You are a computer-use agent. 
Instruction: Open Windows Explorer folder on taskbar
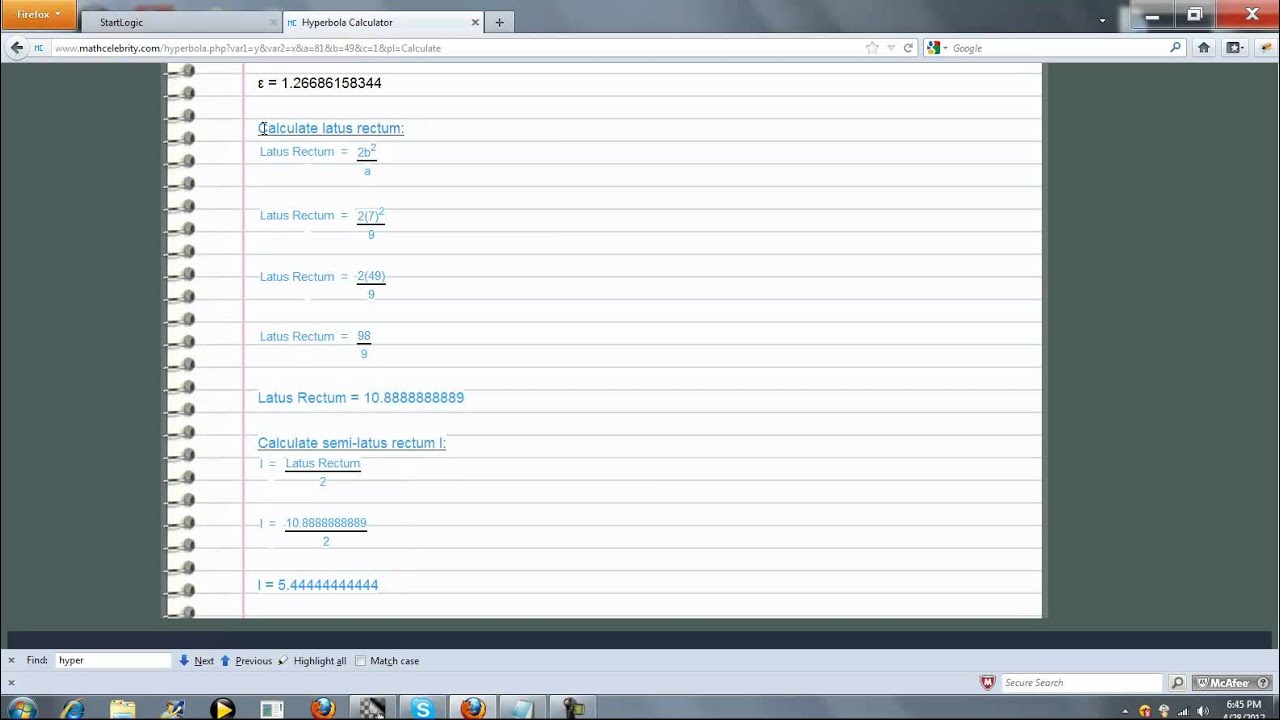point(122,709)
